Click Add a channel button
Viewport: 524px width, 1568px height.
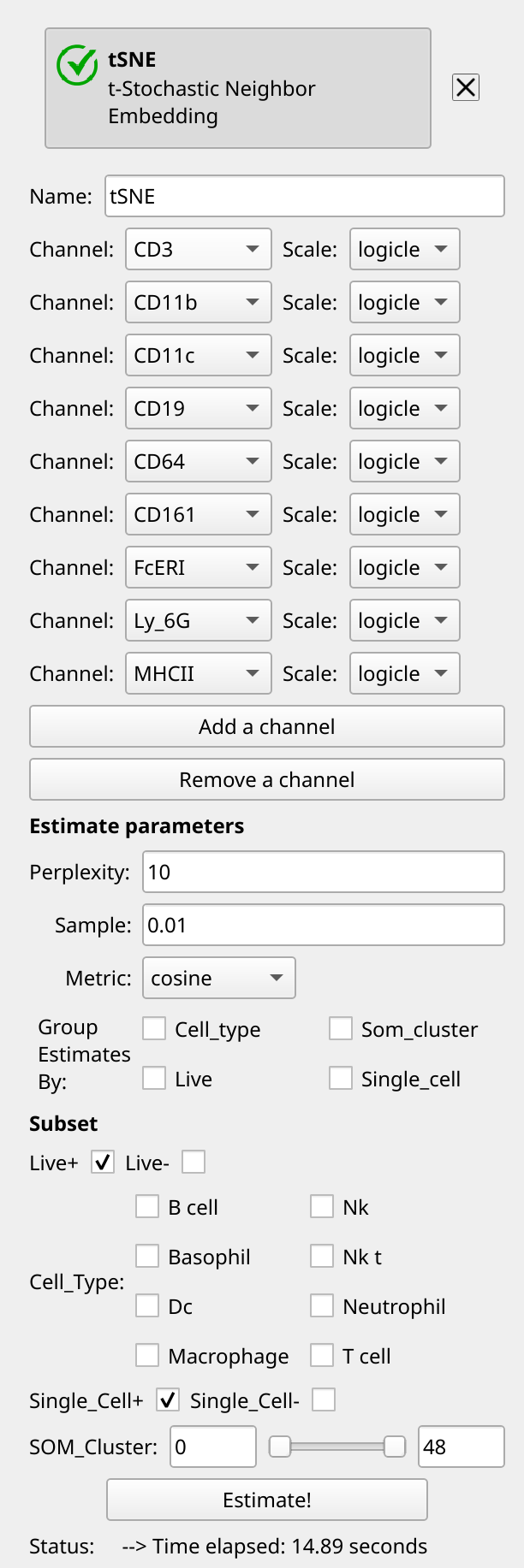click(x=267, y=726)
